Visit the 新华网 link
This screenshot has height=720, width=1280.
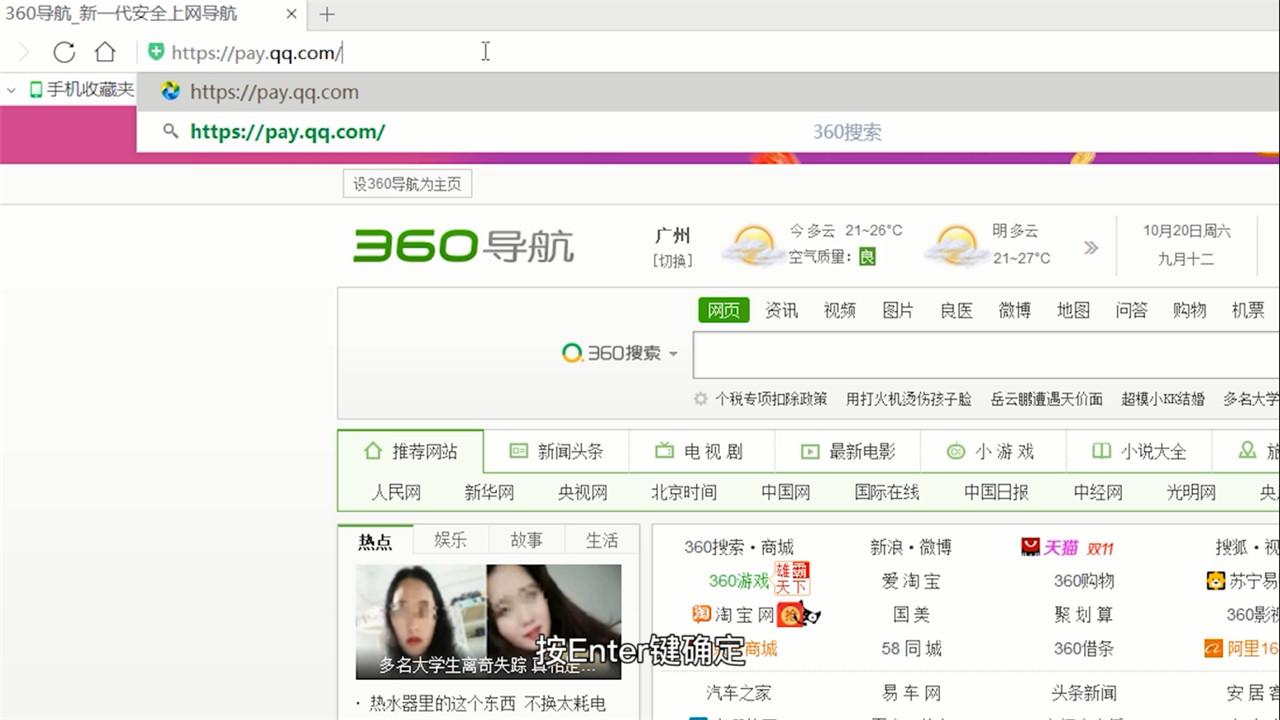pyautogui.click(x=489, y=492)
